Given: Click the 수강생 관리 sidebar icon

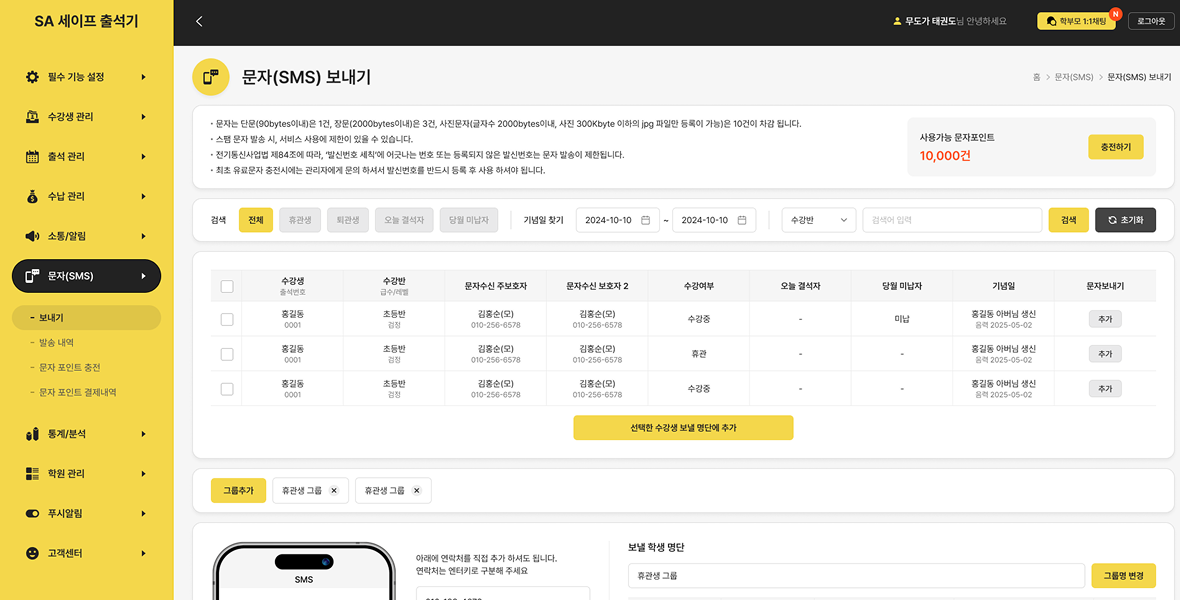Looking at the screenshot, I should [x=32, y=117].
